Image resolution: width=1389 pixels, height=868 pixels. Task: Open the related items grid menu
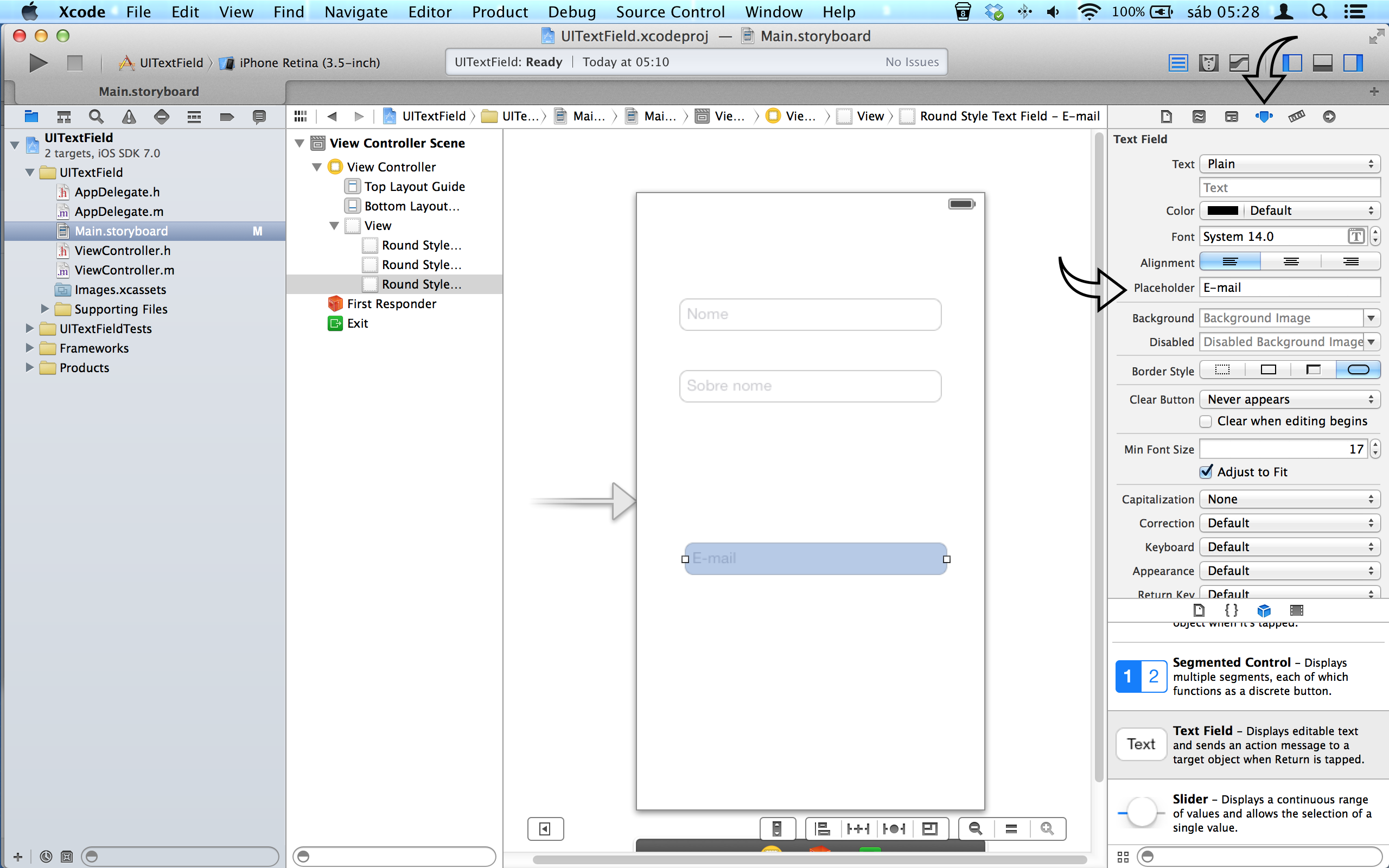click(x=300, y=116)
